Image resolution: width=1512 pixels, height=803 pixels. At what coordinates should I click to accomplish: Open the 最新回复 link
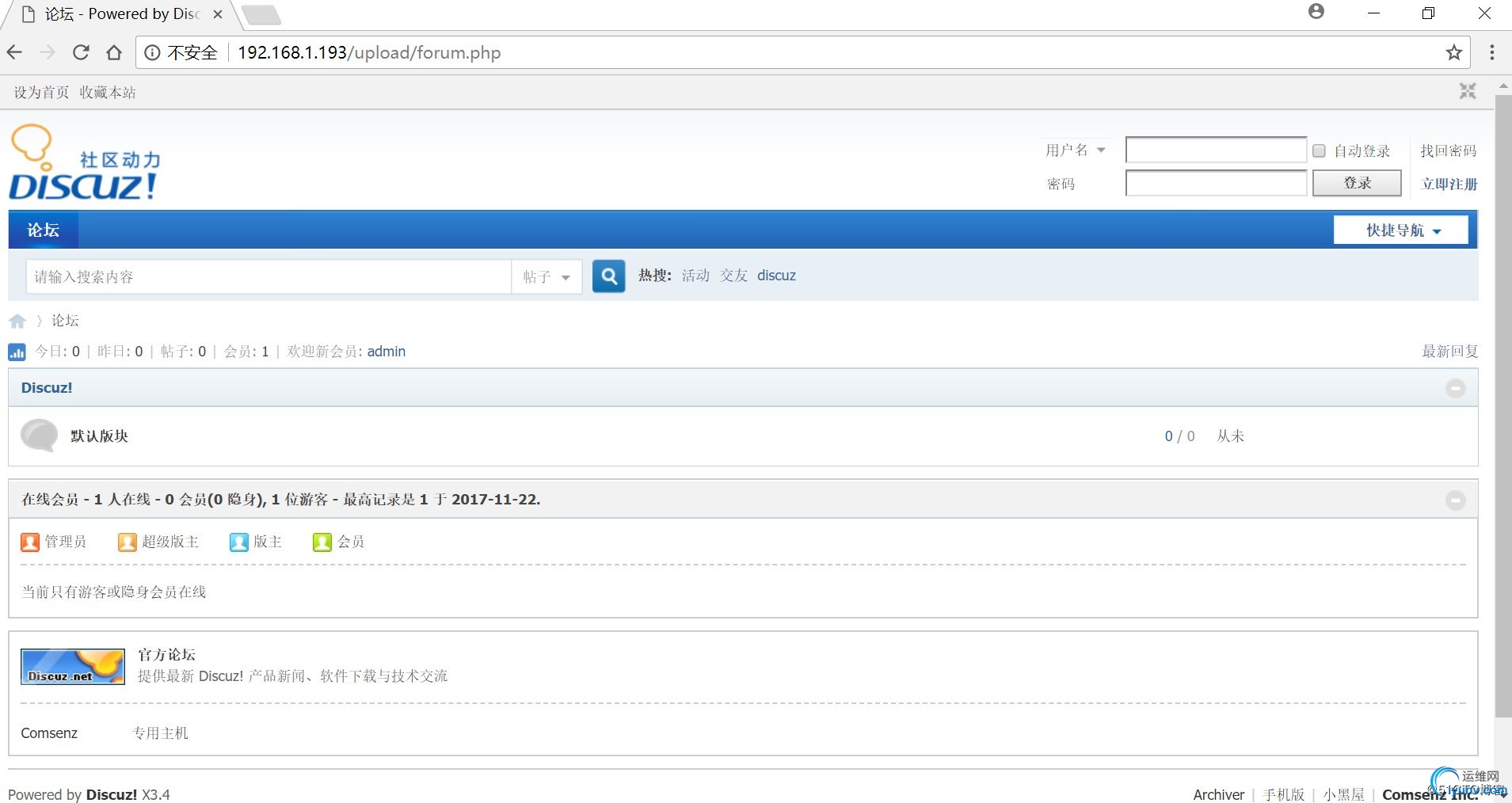coord(1450,352)
